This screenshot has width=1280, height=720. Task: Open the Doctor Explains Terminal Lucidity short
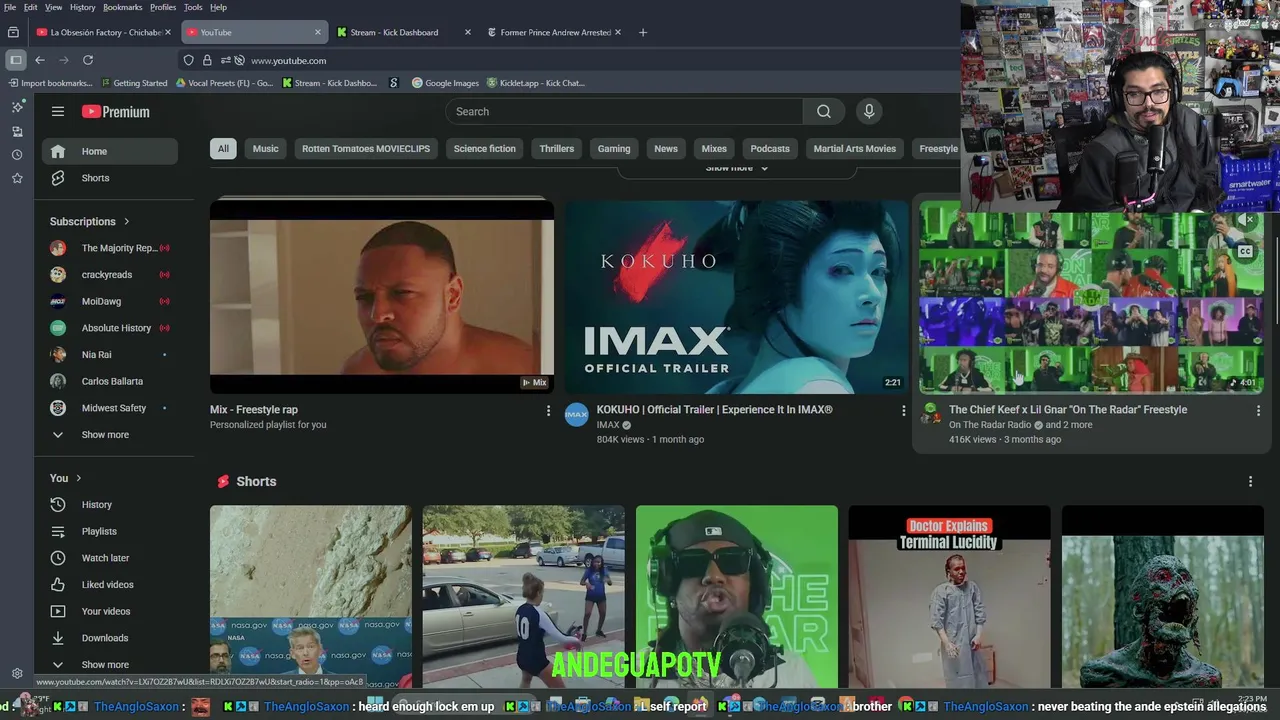point(950,597)
